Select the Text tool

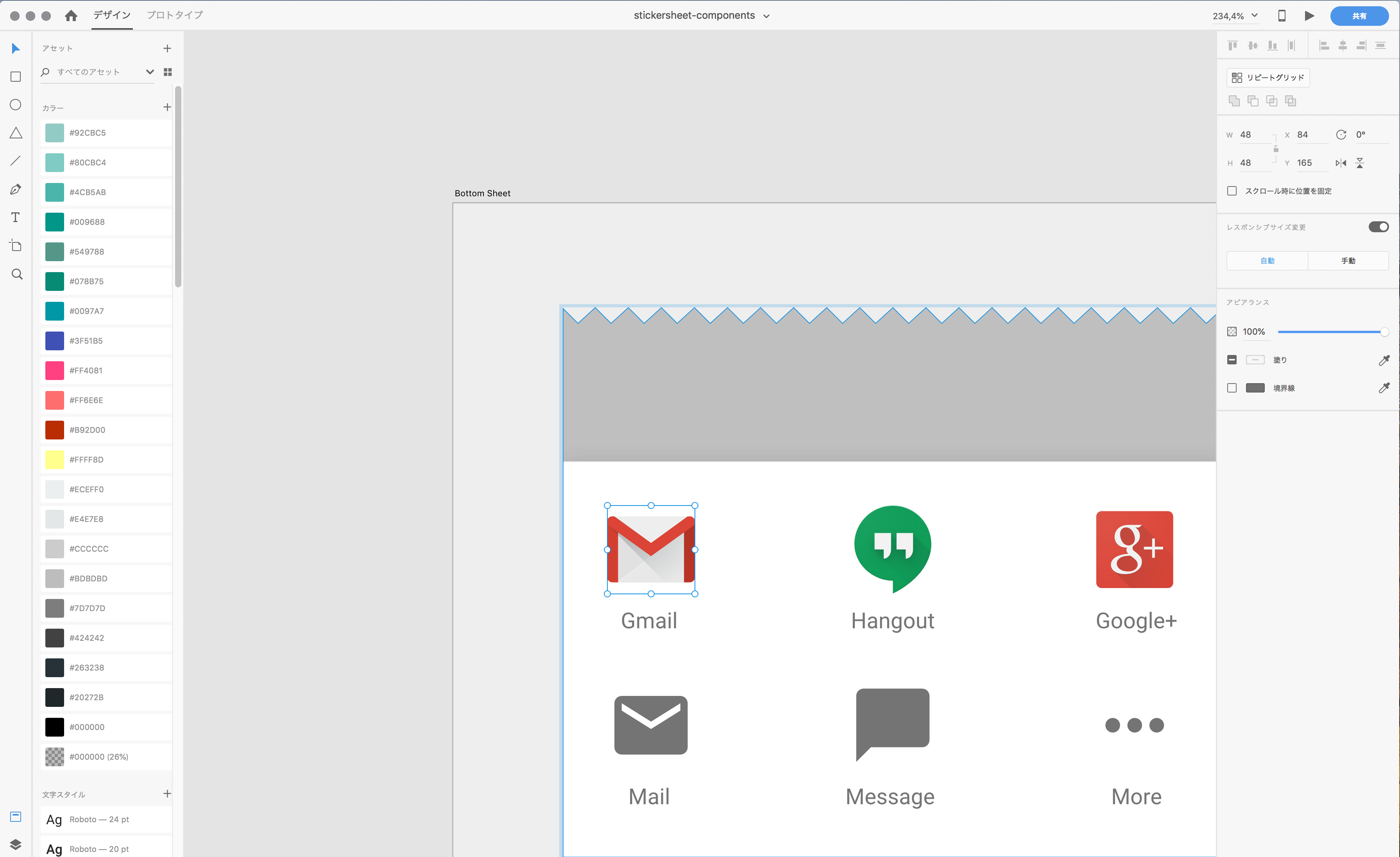[15, 217]
